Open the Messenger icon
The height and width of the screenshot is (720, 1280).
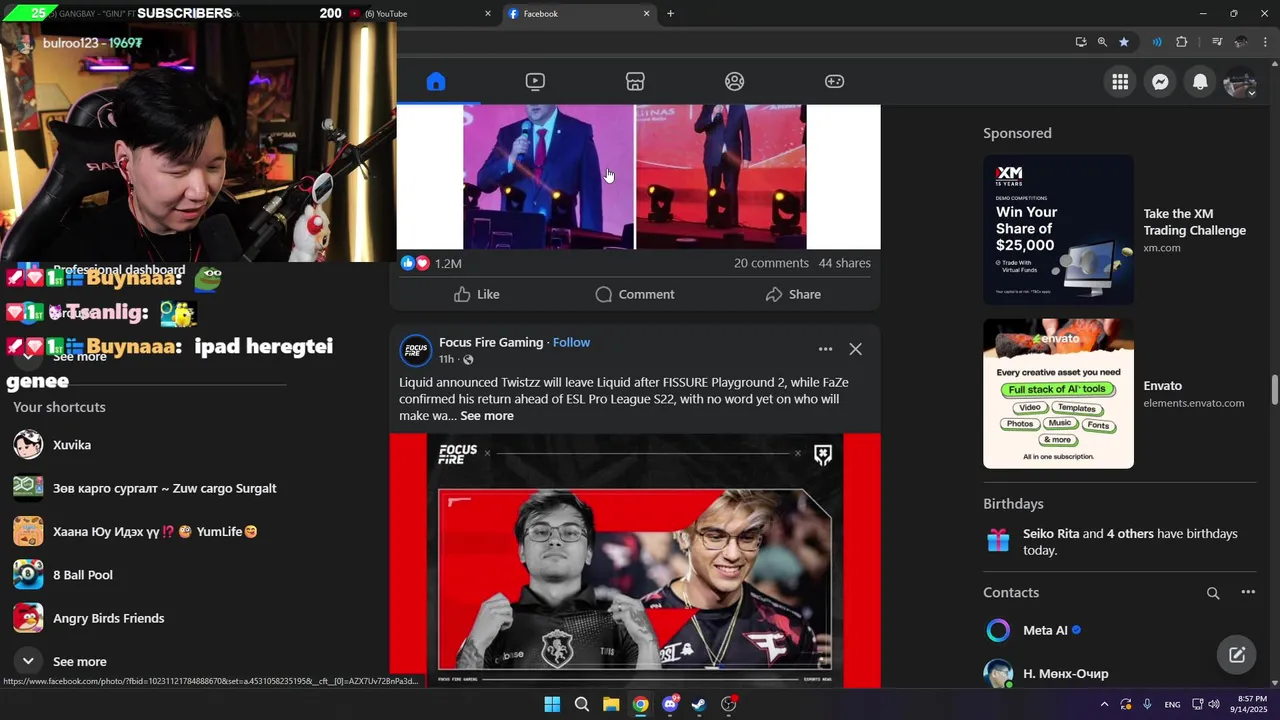(x=1160, y=82)
